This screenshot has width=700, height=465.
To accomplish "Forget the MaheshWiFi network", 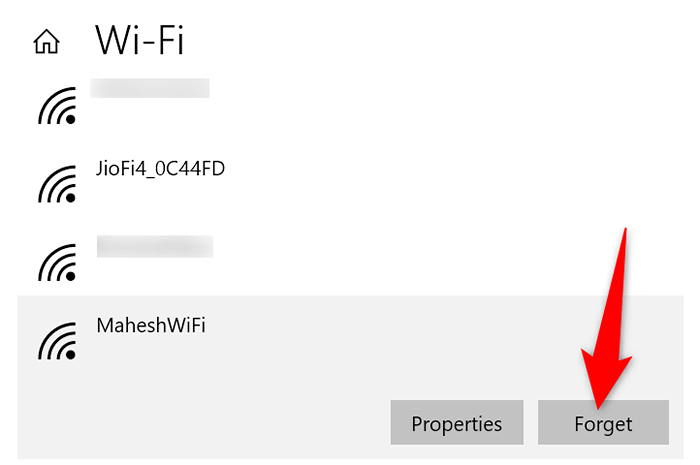I will 603,422.
